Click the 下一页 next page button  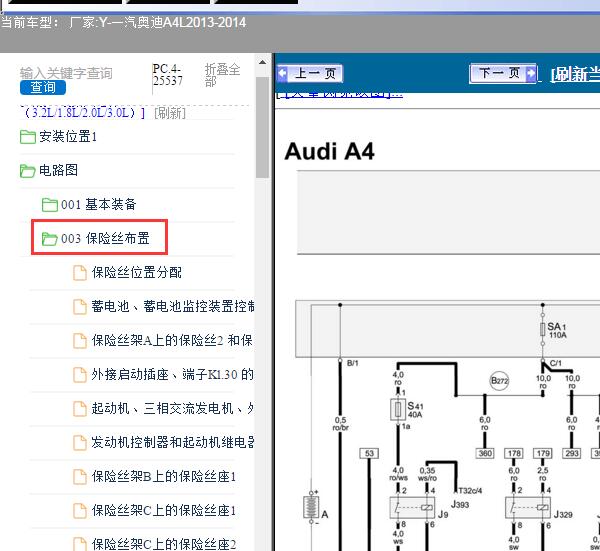(x=503, y=73)
